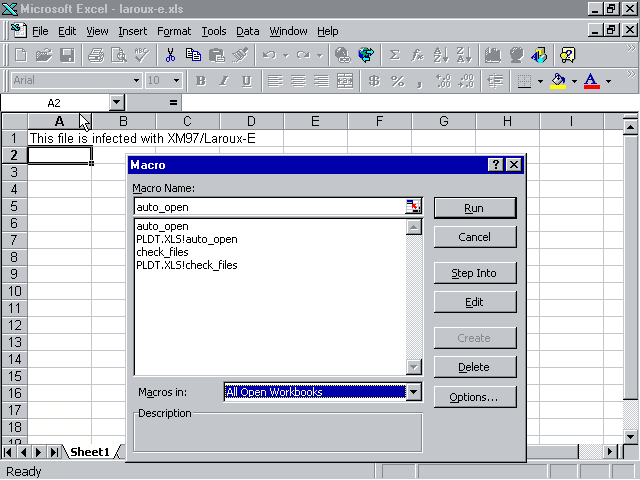Open the Fill Color dropdown arrow
Viewport: 640px width, 480px height.
click(x=574, y=81)
